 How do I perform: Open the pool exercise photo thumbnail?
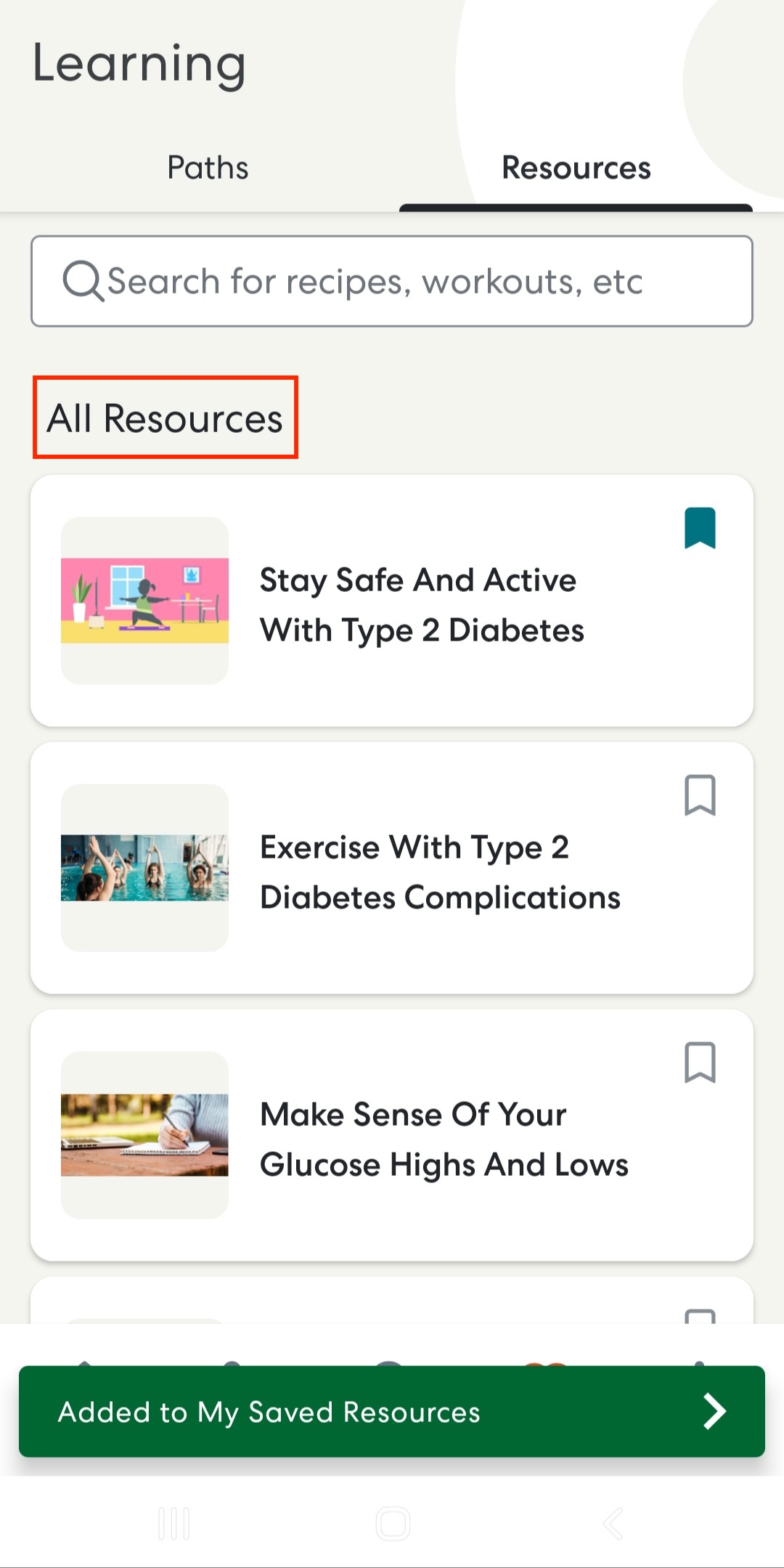(x=144, y=868)
